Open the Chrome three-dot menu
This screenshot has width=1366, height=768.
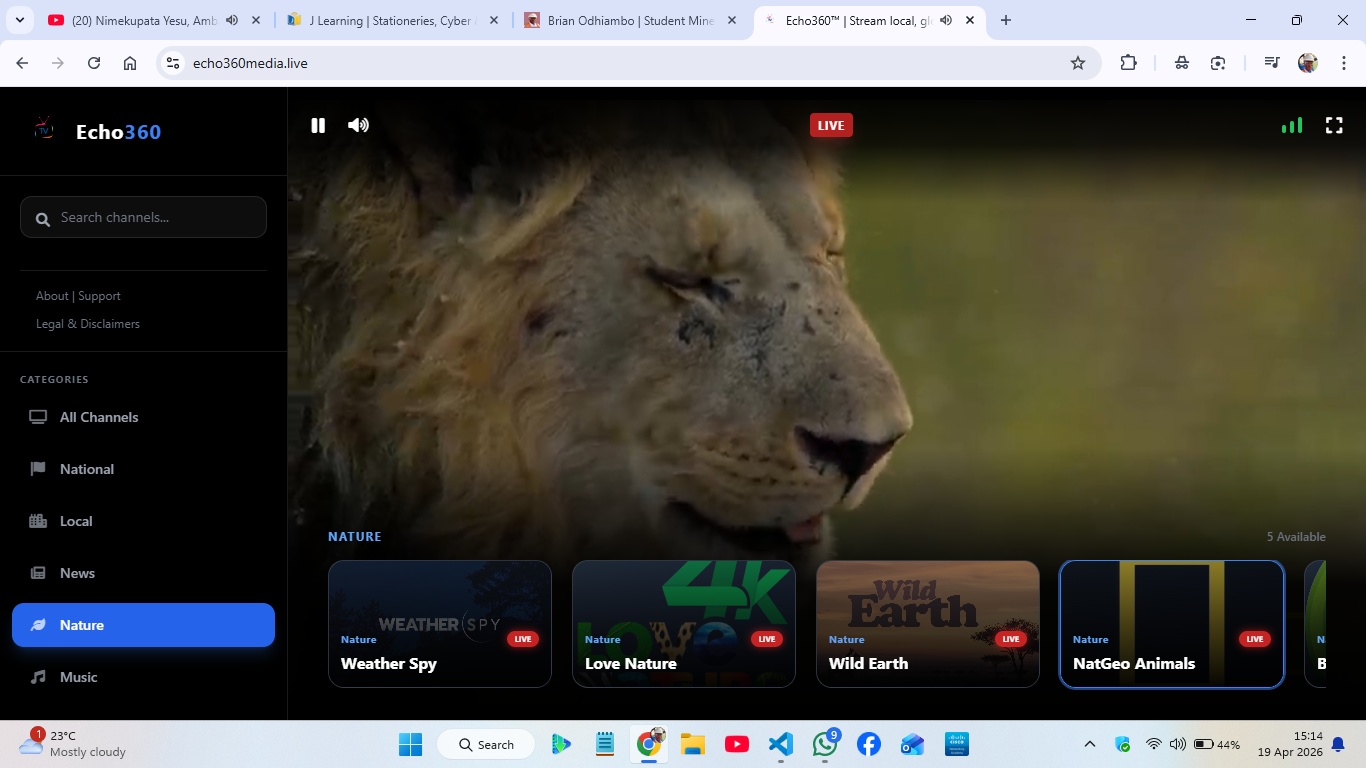pos(1343,63)
